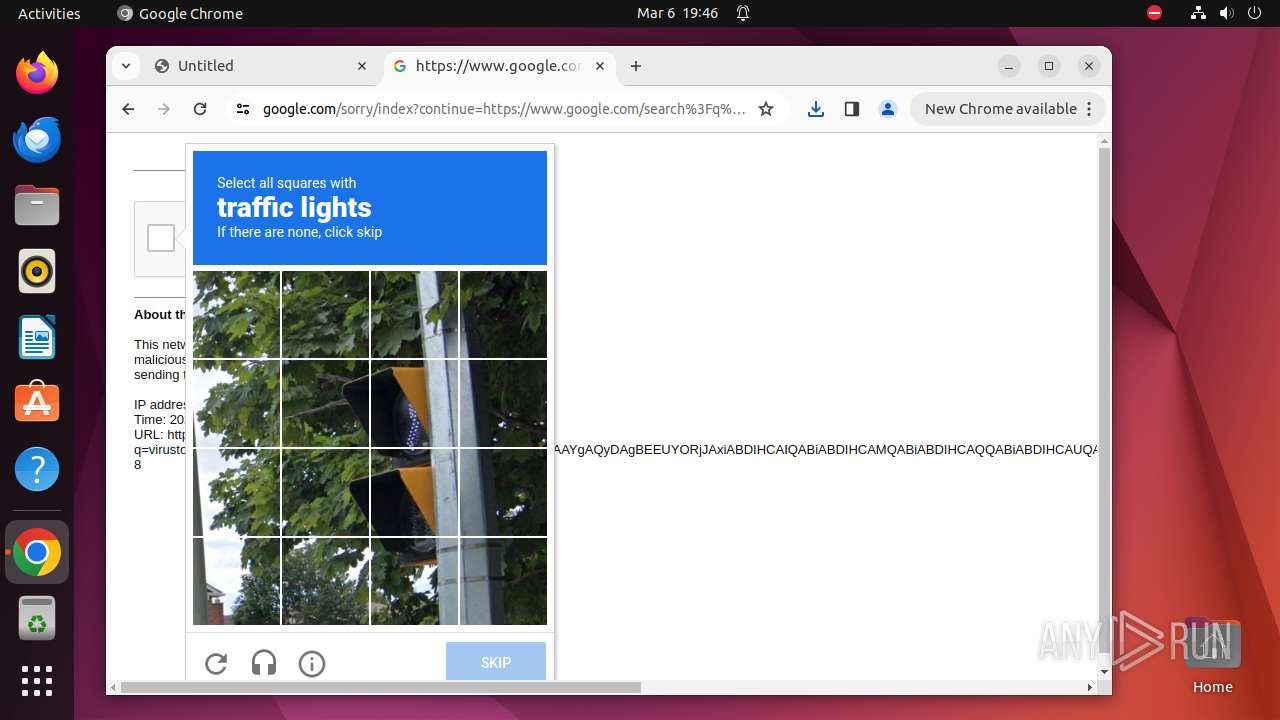Open Files manager from dock
1280x720 pixels.
[37, 205]
